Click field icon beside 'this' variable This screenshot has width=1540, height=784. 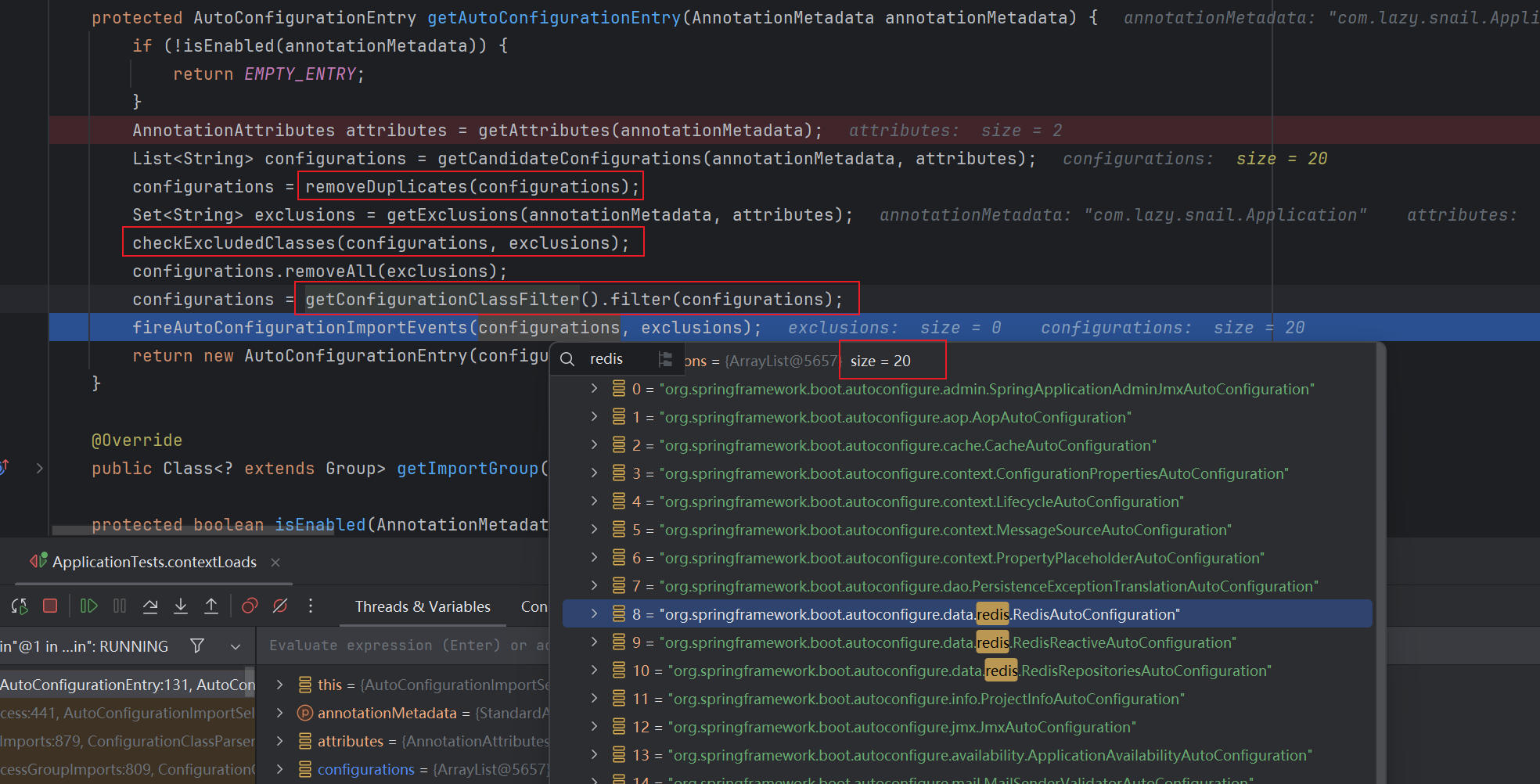click(305, 685)
